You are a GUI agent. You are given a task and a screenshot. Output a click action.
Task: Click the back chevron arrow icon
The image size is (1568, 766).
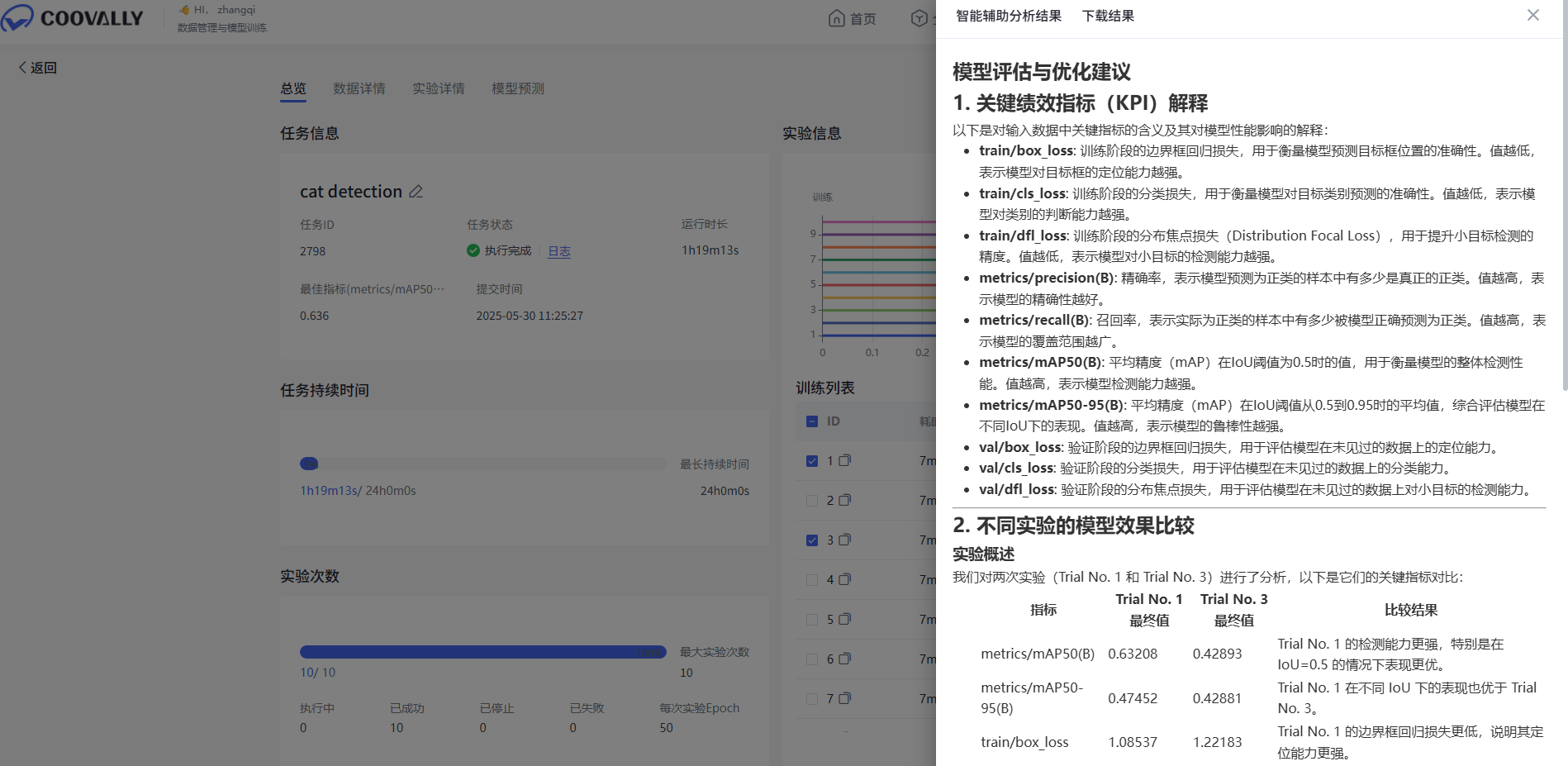[22, 68]
